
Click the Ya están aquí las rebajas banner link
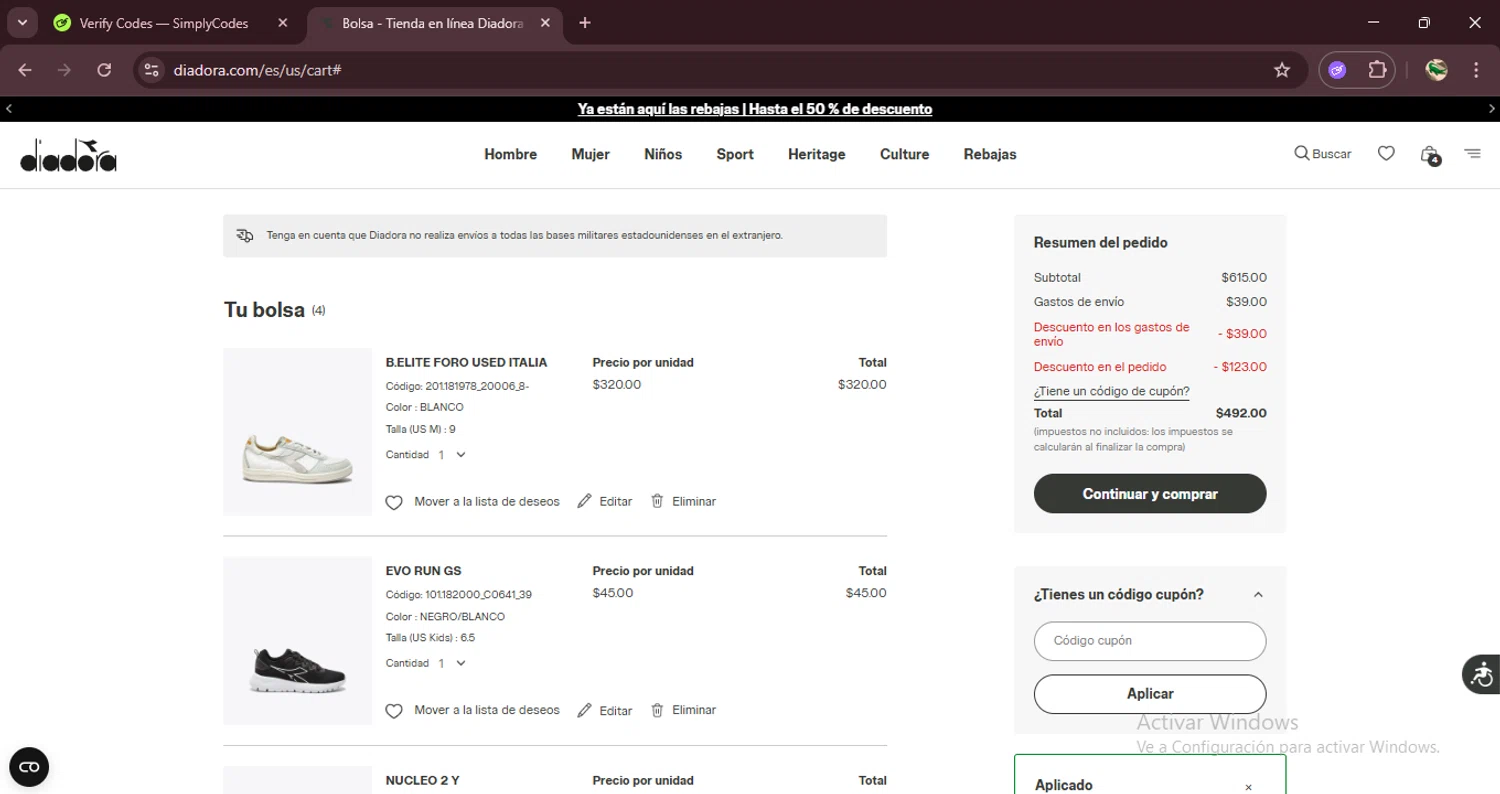(x=755, y=109)
